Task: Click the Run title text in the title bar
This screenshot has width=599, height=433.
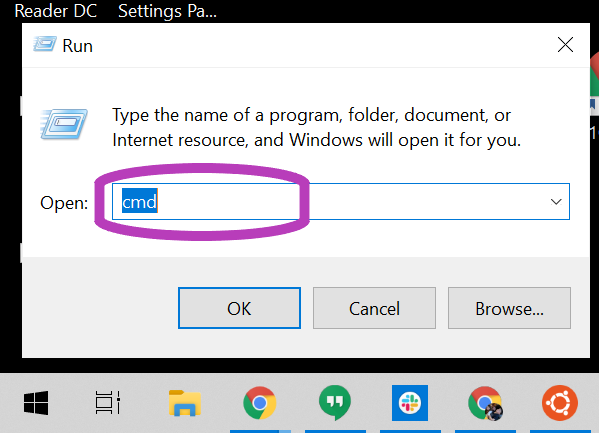Action: tap(78, 46)
